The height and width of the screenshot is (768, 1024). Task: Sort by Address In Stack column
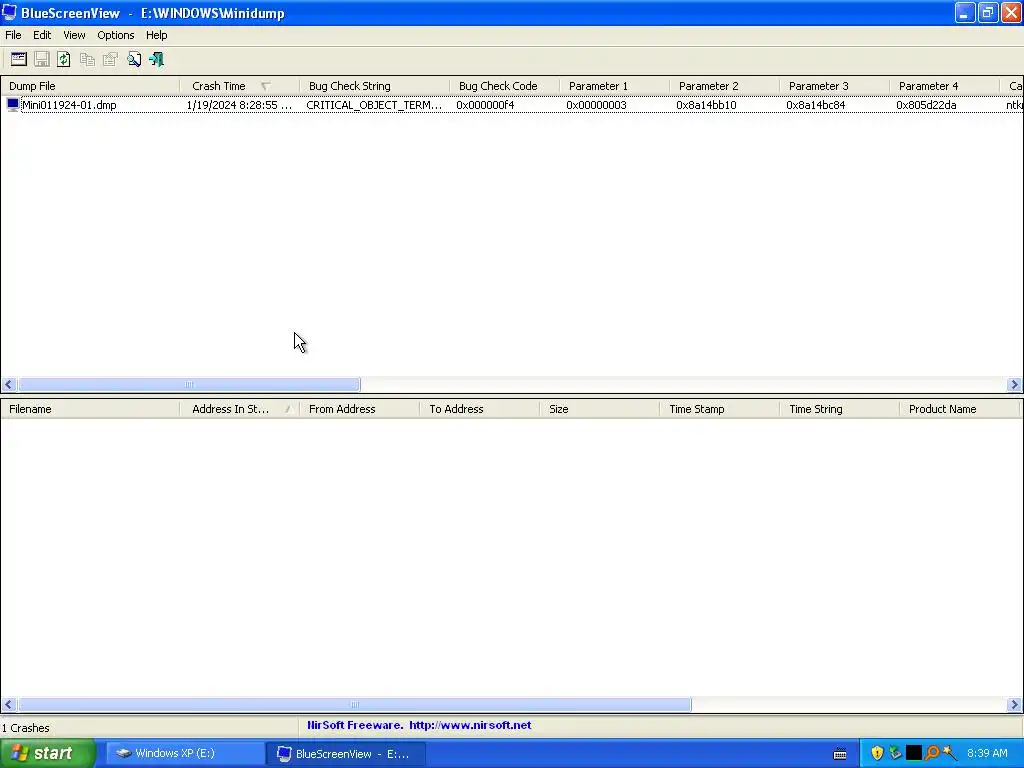coord(240,409)
